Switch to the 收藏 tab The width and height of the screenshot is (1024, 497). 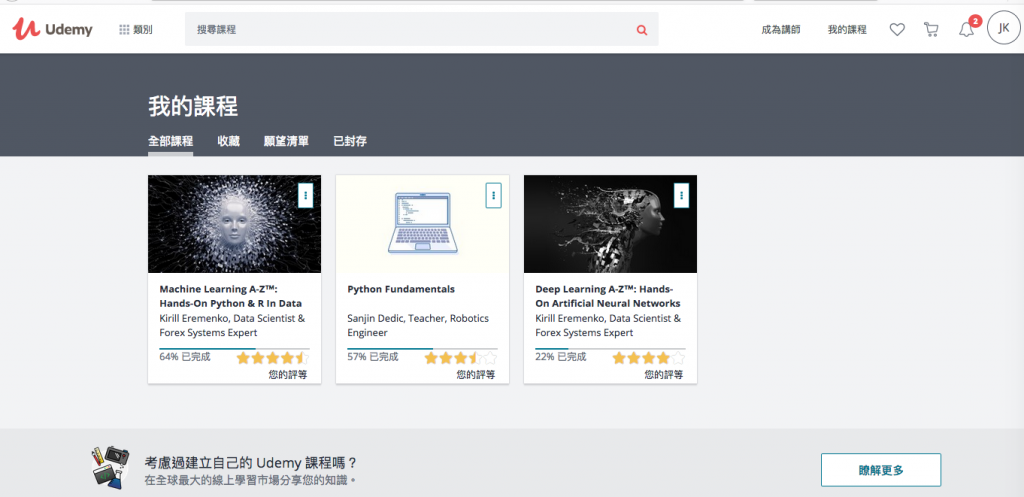pos(229,141)
